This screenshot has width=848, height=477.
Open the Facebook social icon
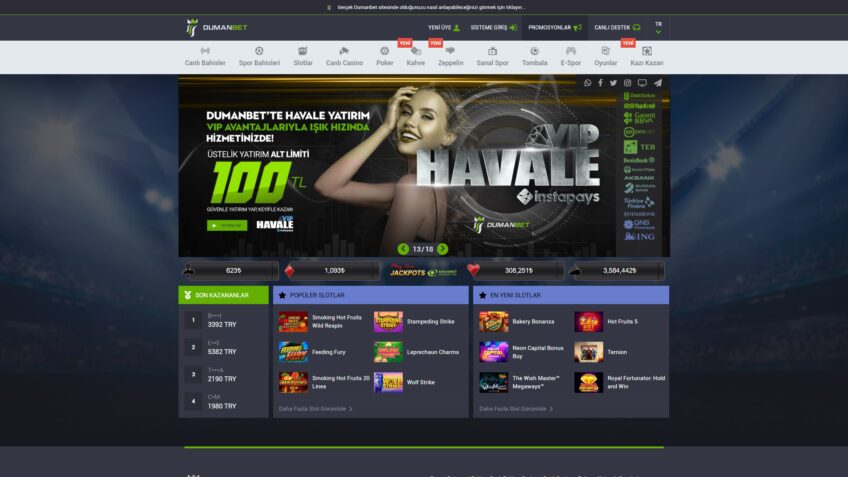pos(601,83)
